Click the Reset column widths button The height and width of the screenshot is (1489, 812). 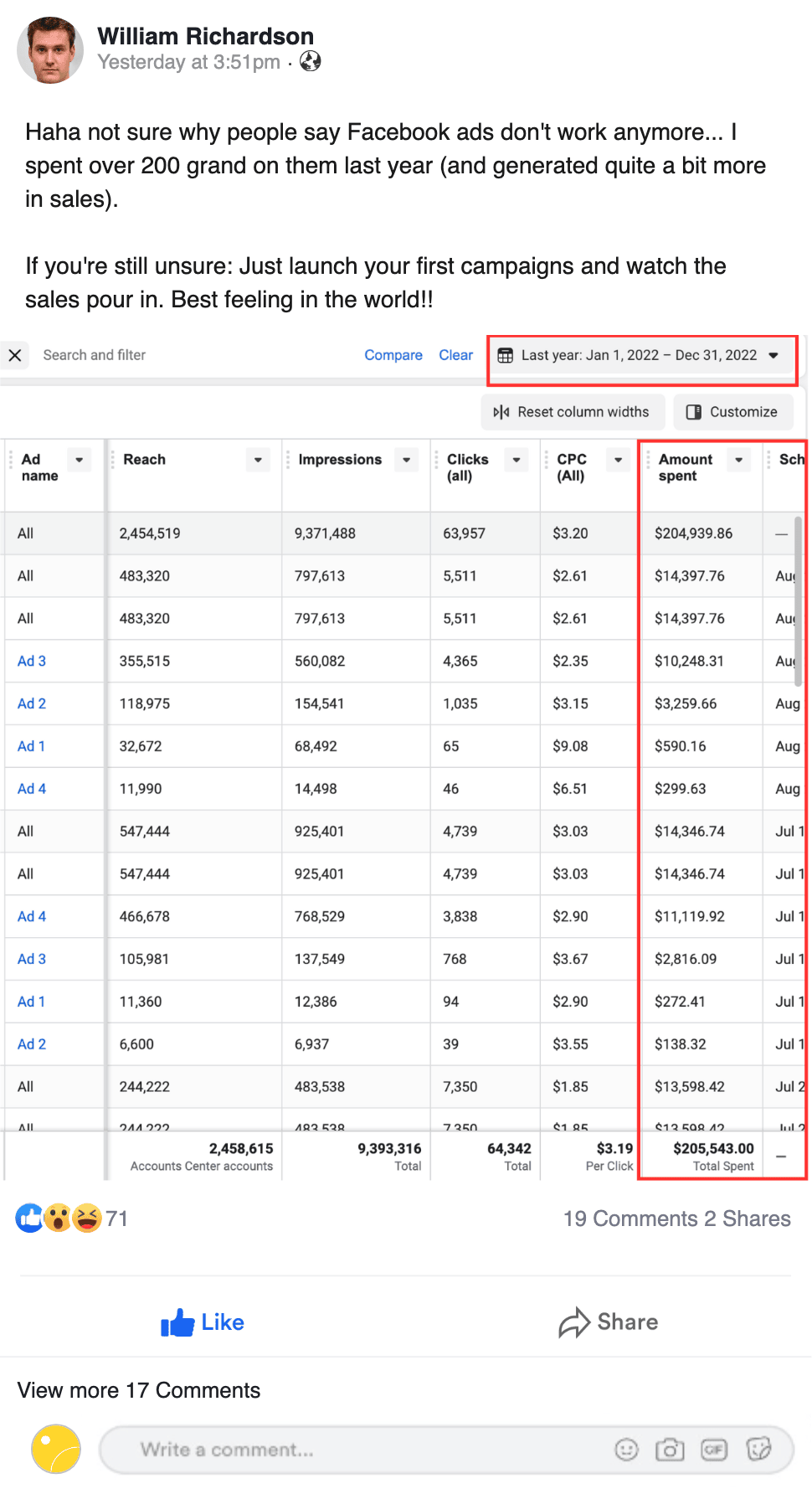point(573,412)
